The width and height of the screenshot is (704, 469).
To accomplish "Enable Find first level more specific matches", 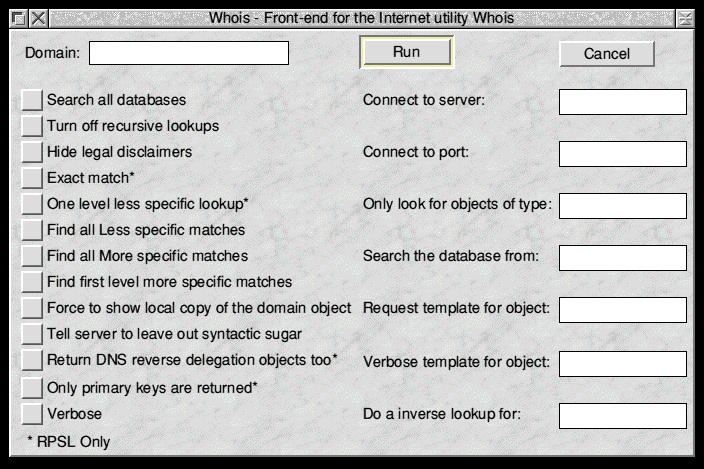I will pyautogui.click(x=32, y=282).
